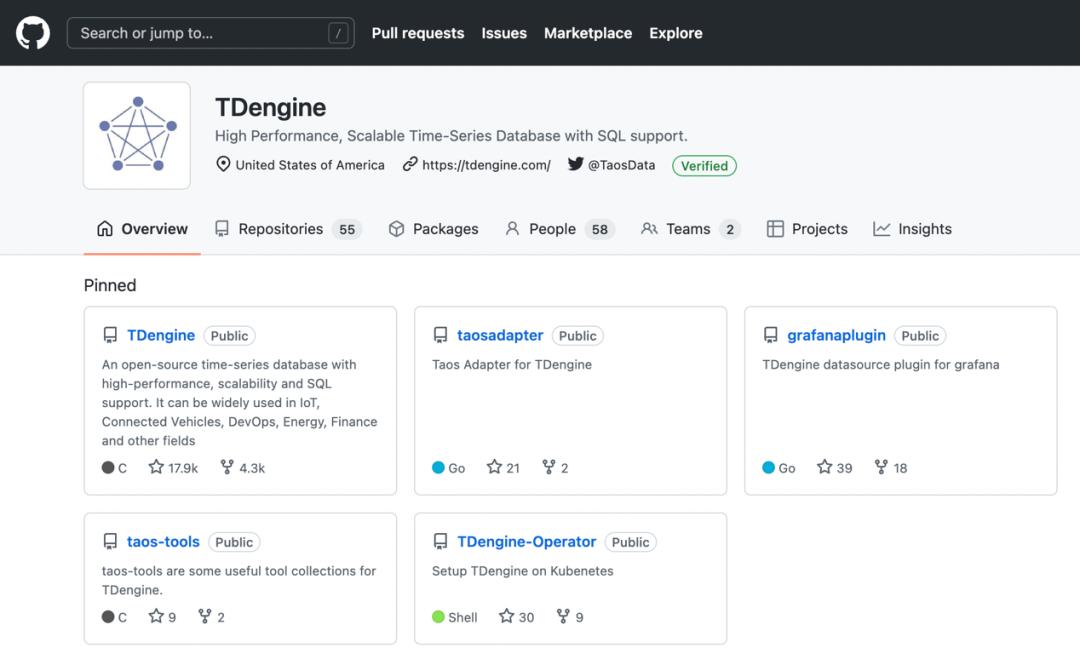Open forks of TDengine-Operator repository
Viewport: 1080px width, 665px height.
point(570,617)
